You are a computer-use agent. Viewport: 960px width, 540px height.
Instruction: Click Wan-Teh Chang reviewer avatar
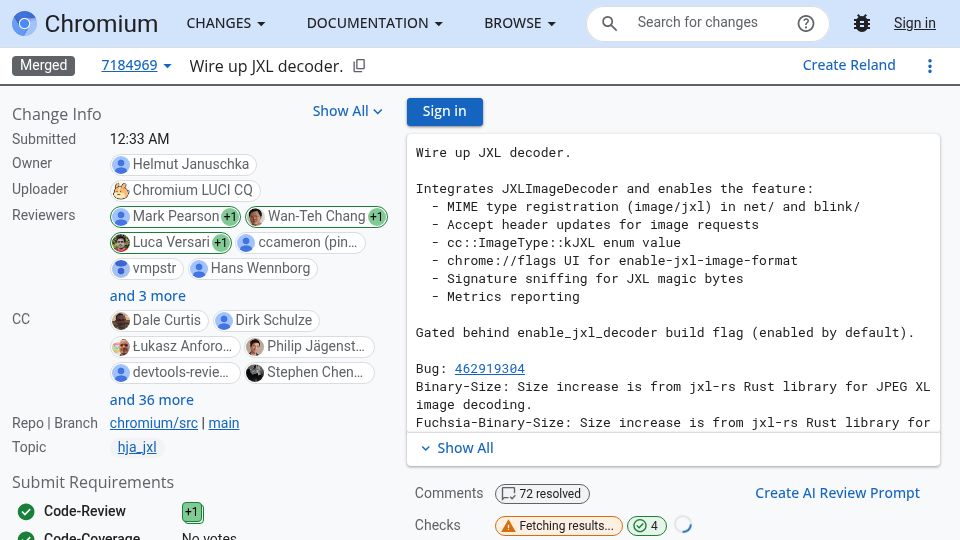tap(256, 216)
